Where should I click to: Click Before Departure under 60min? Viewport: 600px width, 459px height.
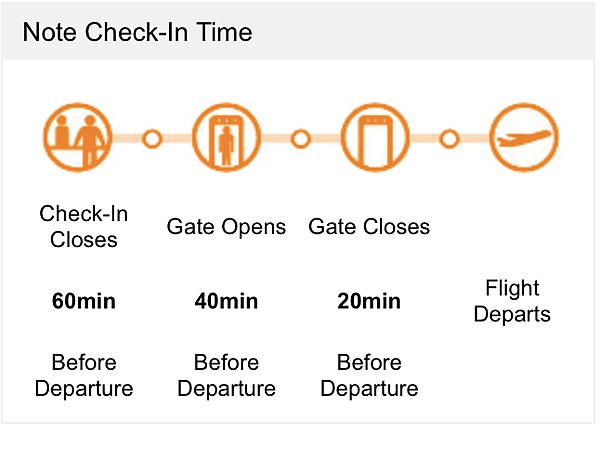point(84,376)
